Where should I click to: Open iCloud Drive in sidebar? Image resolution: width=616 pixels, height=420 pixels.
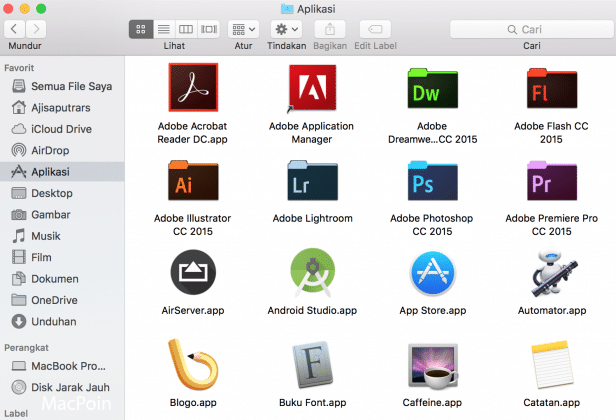point(62,129)
